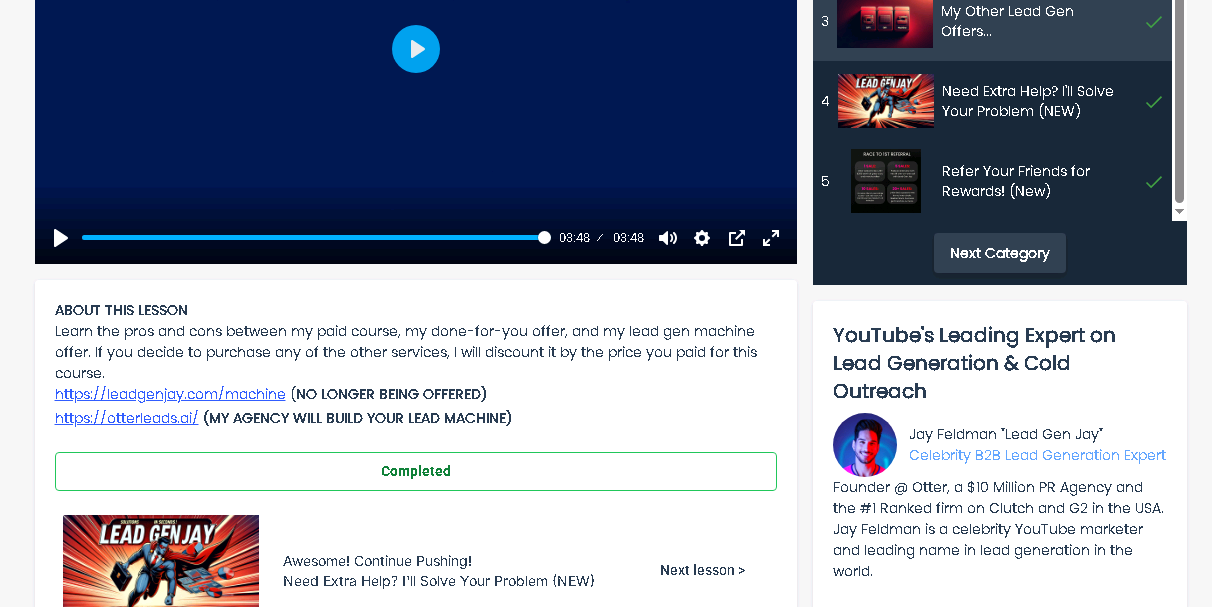Click checkmark for lesson 3
The image size is (1212, 607).
1154,21
